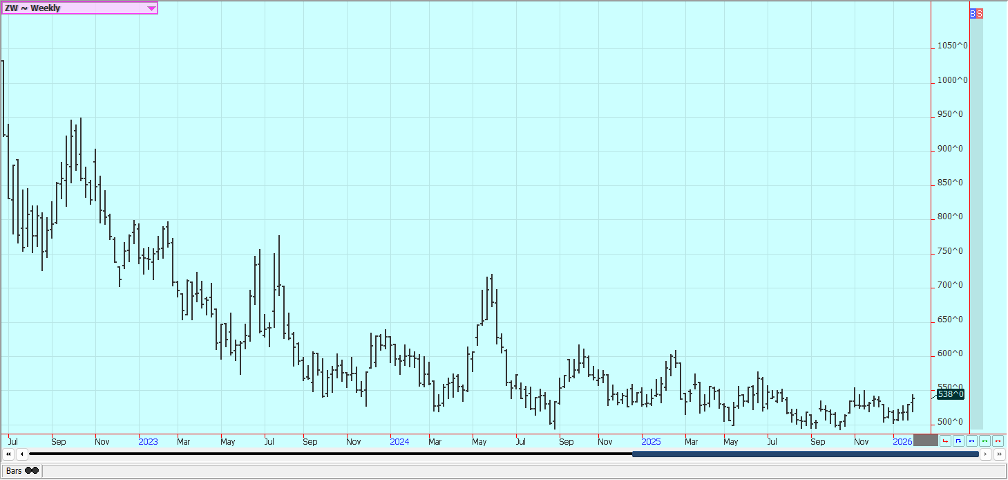
Task: Click the blue B buy button
Action: 975,13
